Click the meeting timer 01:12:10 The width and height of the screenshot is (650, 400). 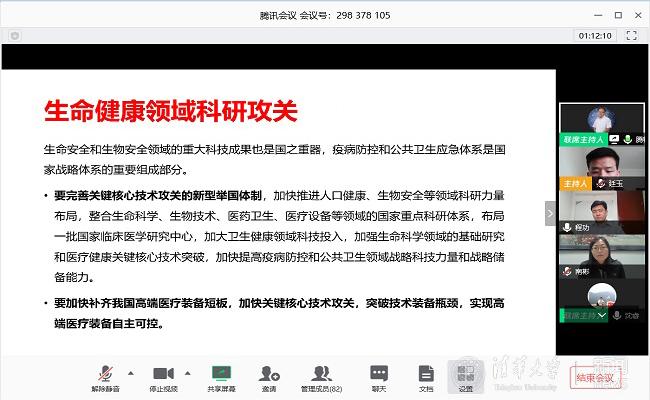pyautogui.click(x=594, y=35)
